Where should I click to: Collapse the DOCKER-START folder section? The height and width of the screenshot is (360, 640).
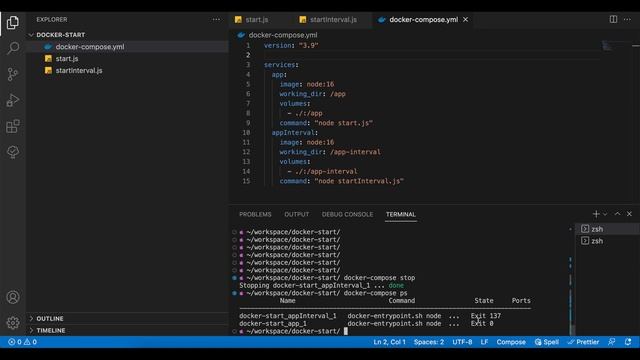pyautogui.click(x=60, y=35)
